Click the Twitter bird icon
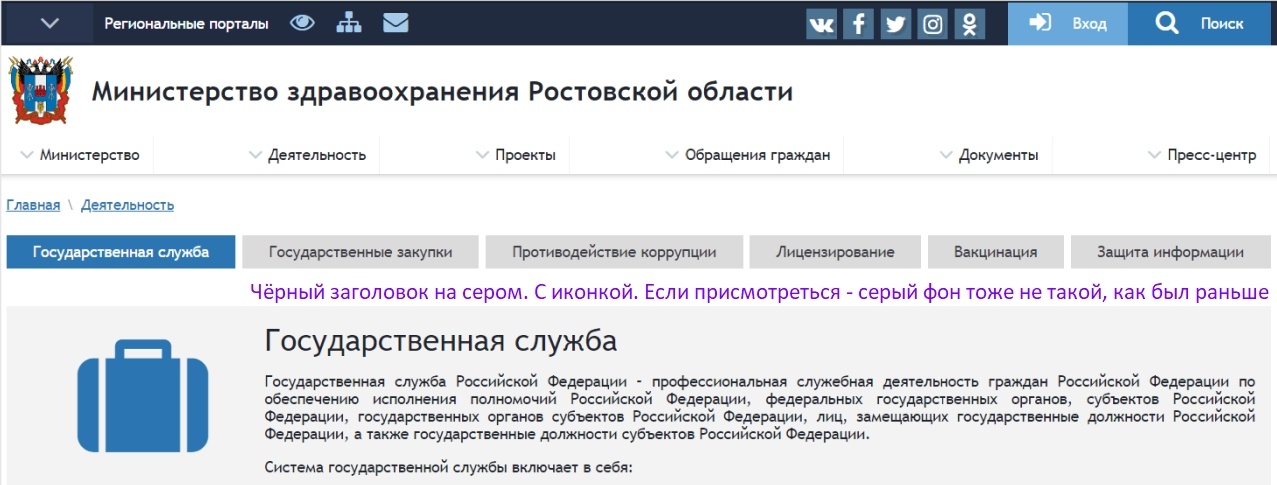Viewport: 1277px width, 485px height. point(895,24)
